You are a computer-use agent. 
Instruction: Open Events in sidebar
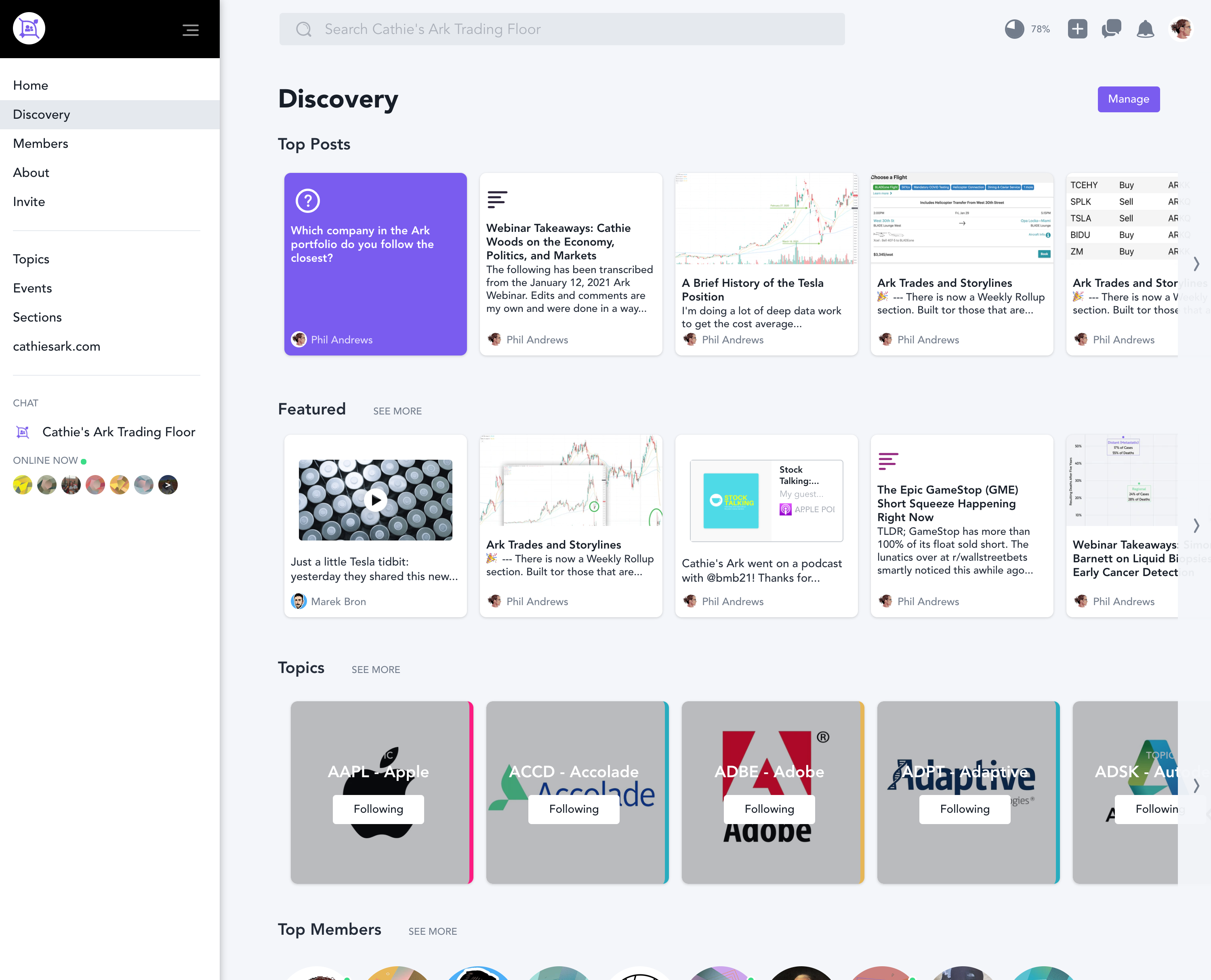[33, 288]
